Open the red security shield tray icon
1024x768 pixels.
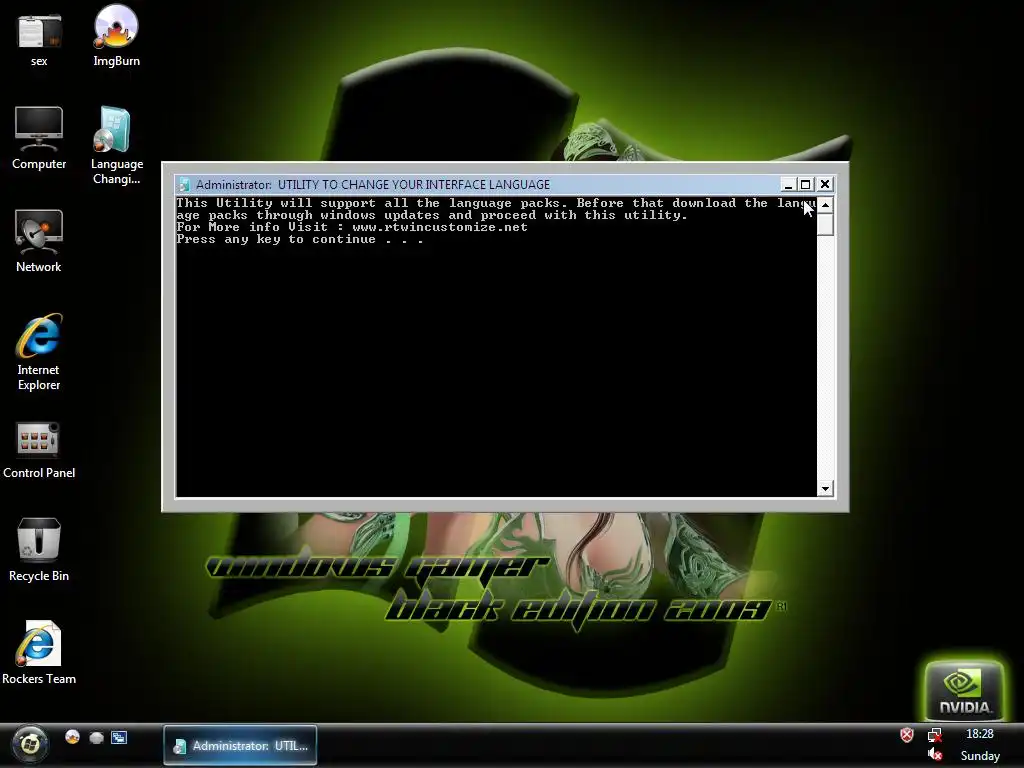(906, 735)
